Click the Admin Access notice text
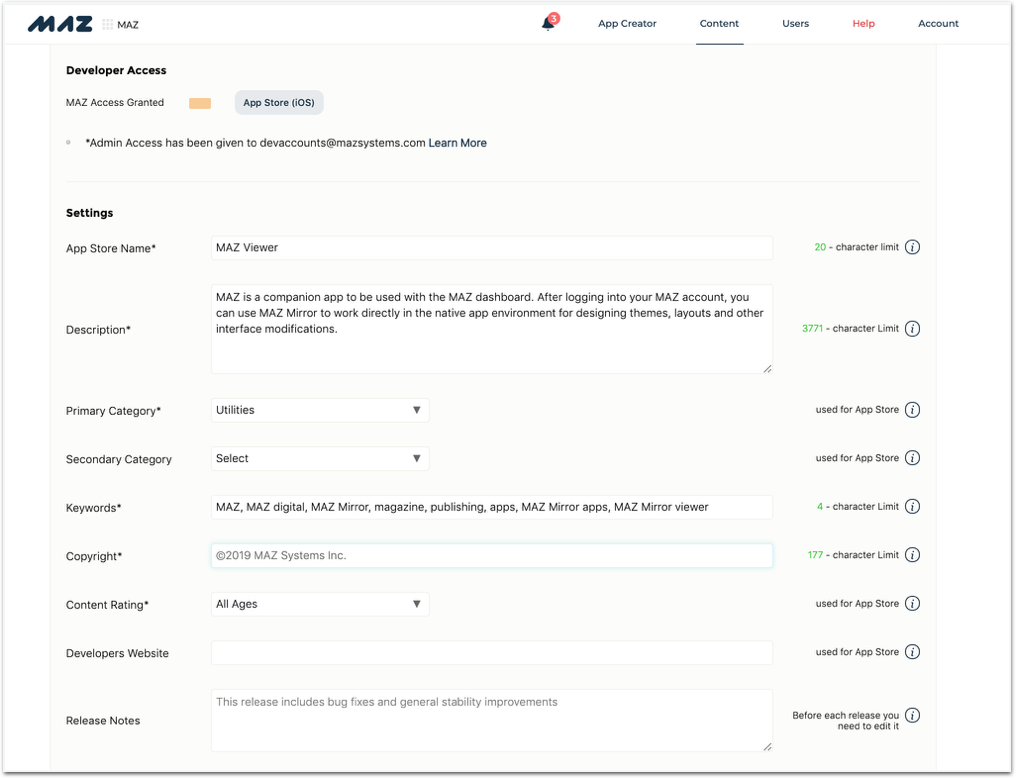Screen dimensions: 1016x778 click(x=255, y=143)
